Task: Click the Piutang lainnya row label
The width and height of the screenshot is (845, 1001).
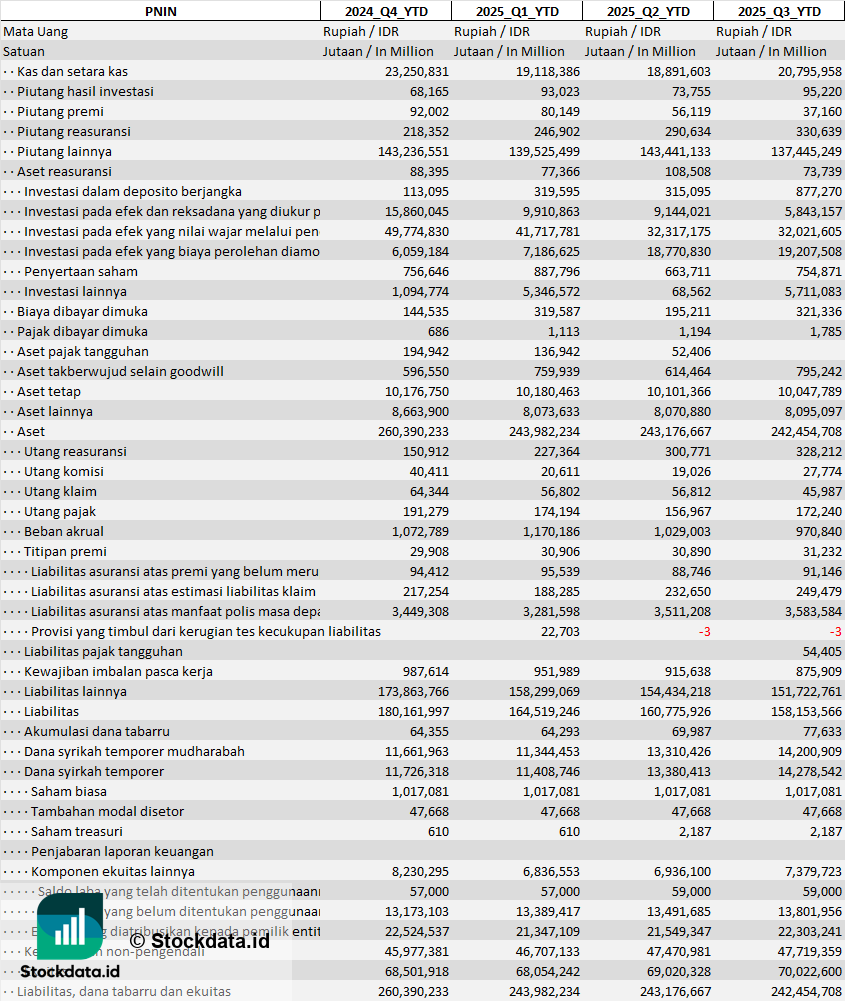Action: (64, 151)
